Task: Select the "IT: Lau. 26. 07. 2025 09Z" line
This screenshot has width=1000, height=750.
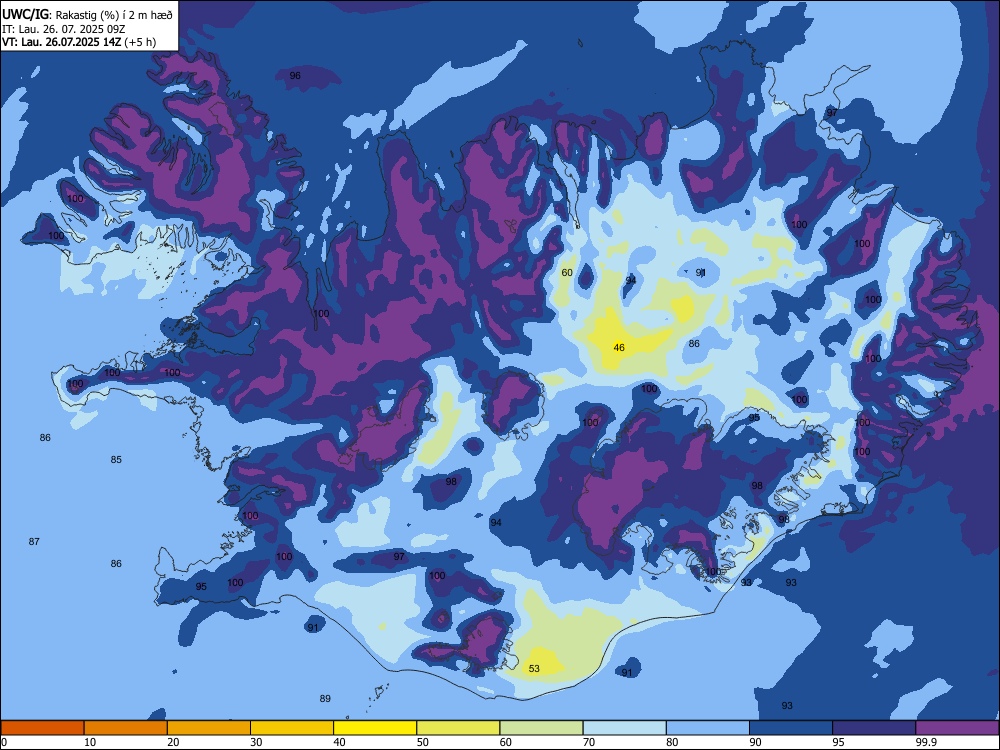Action: pos(63,29)
